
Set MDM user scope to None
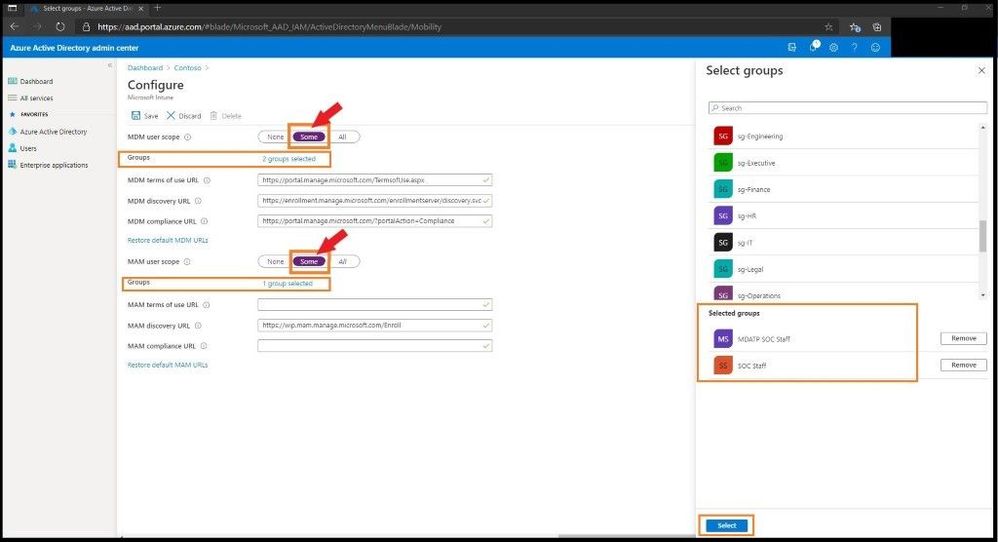point(275,137)
